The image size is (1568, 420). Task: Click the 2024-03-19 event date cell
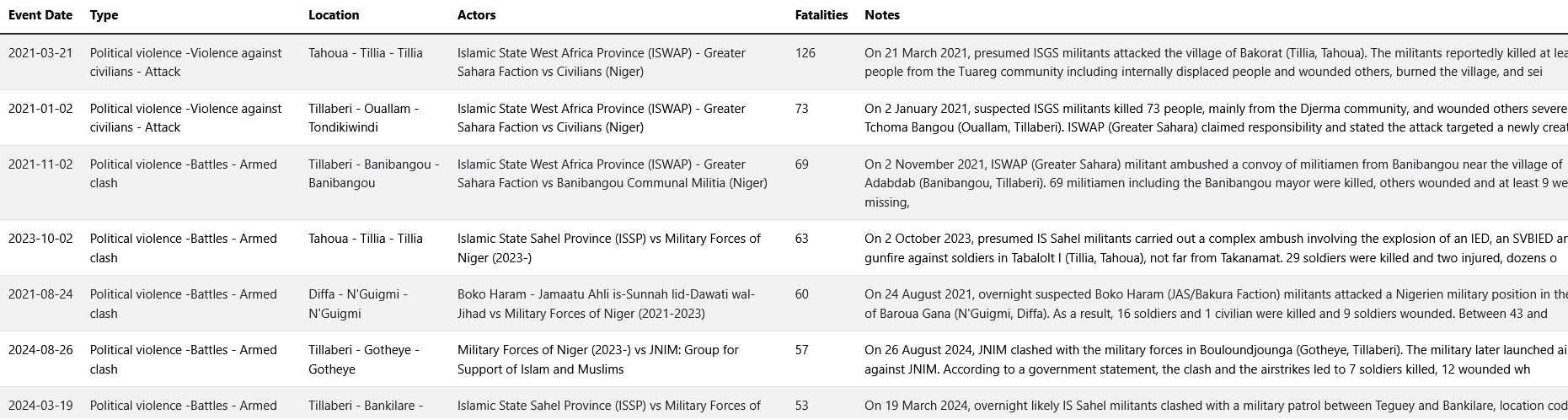[40, 406]
